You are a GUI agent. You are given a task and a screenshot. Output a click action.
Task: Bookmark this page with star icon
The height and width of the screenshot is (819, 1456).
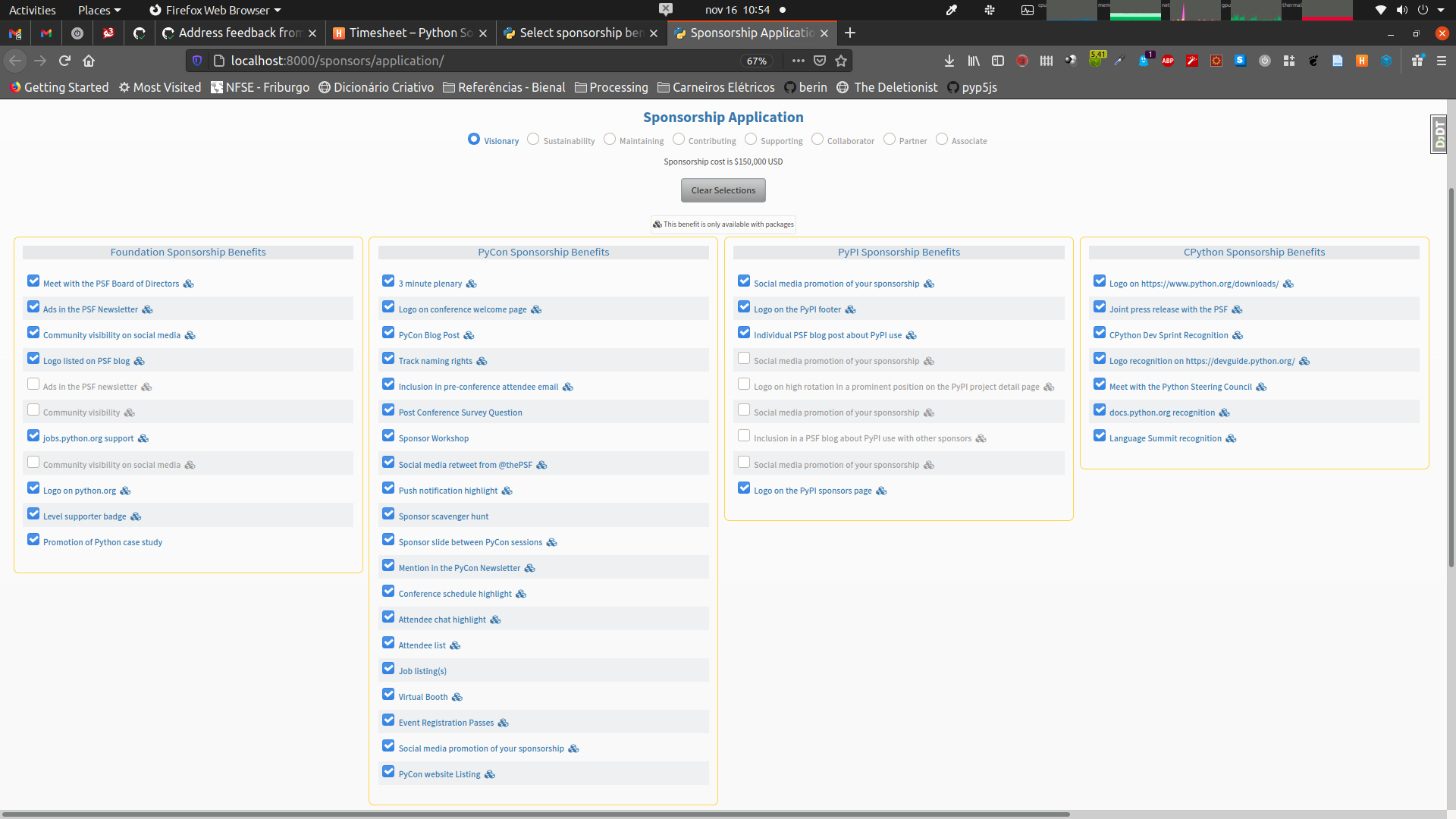click(x=841, y=61)
